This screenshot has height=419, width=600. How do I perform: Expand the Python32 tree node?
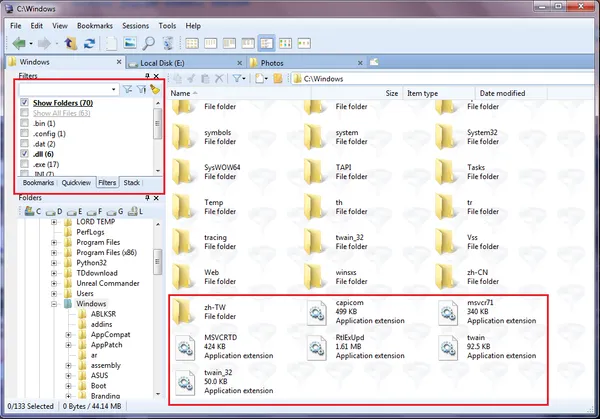tap(54, 263)
